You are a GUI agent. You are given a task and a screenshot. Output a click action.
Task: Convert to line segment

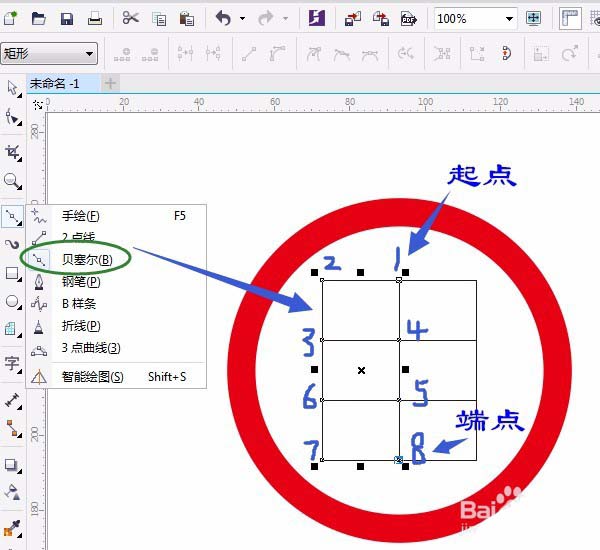249,54
